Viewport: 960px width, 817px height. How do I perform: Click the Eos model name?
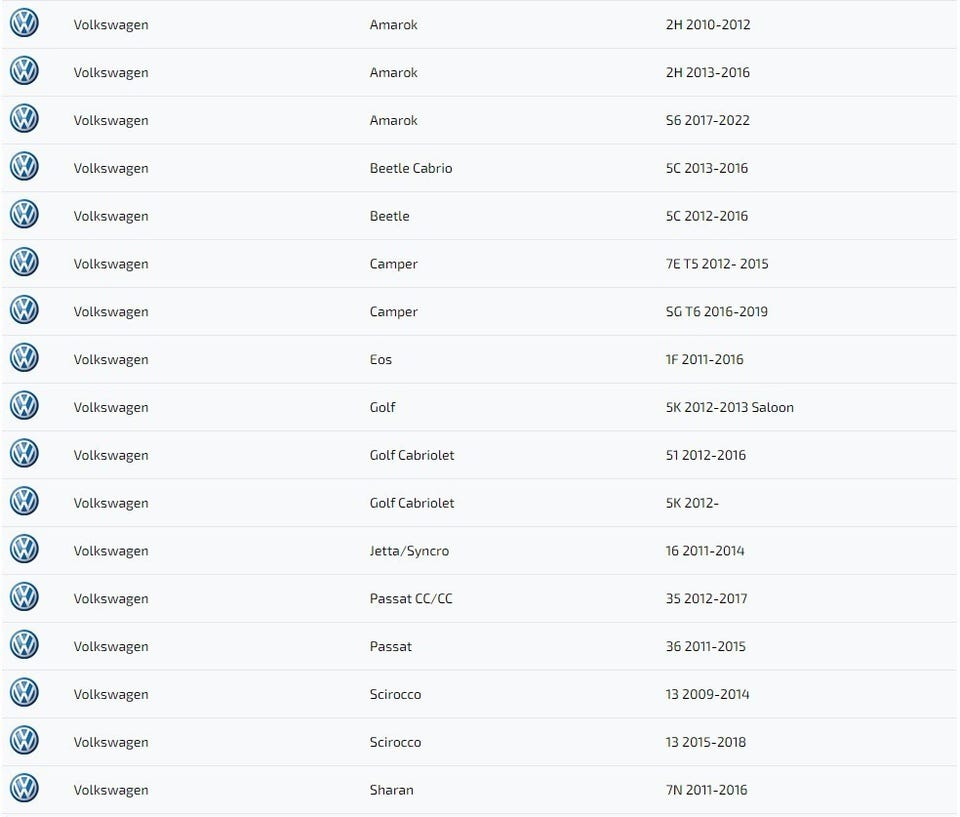[x=381, y=359]
